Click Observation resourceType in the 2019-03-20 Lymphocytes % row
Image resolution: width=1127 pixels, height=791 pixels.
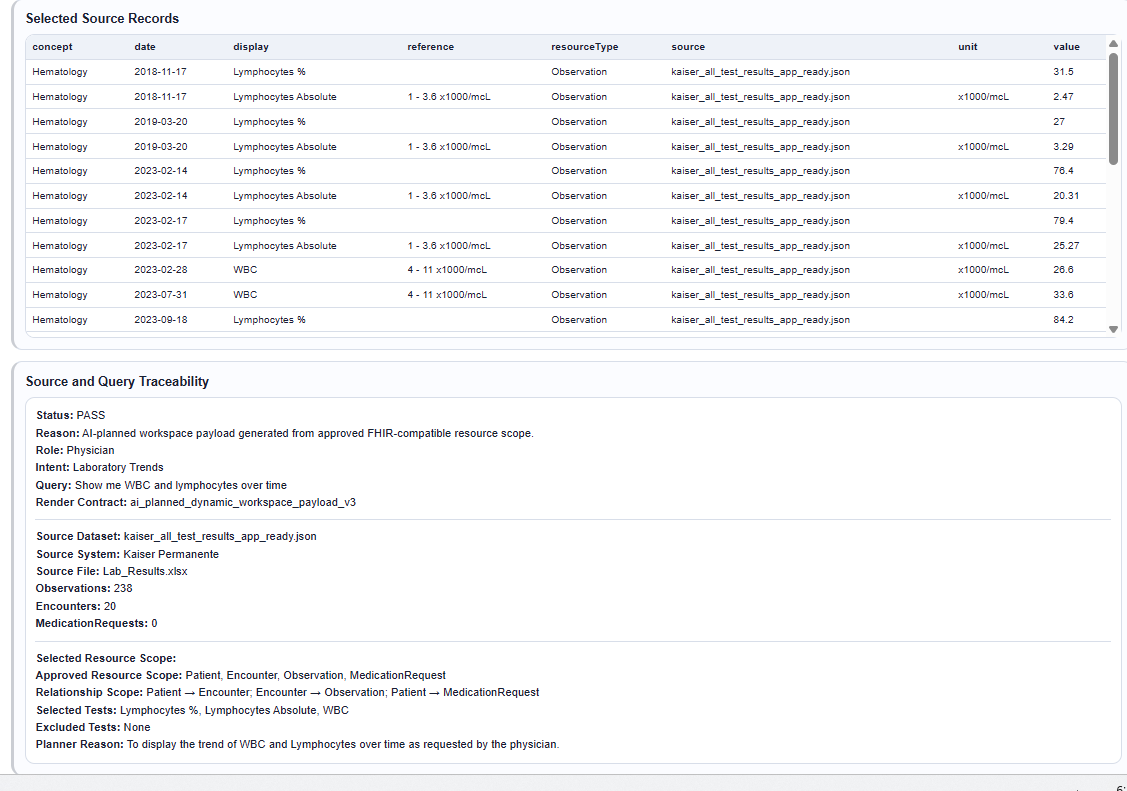point(579,121)
